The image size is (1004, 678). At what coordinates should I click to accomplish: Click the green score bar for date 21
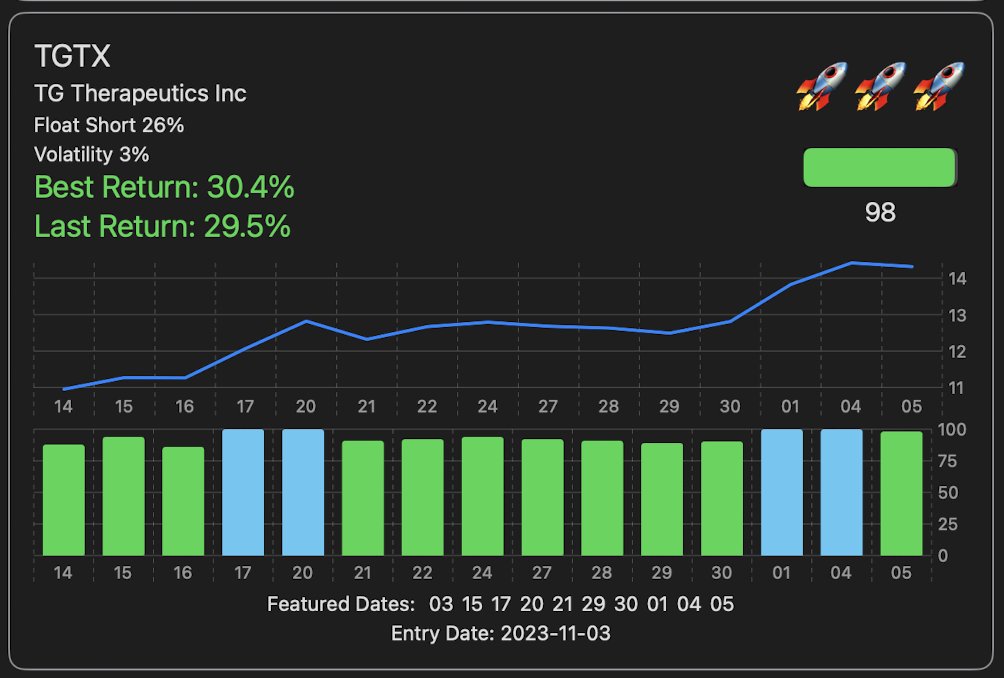363,498
